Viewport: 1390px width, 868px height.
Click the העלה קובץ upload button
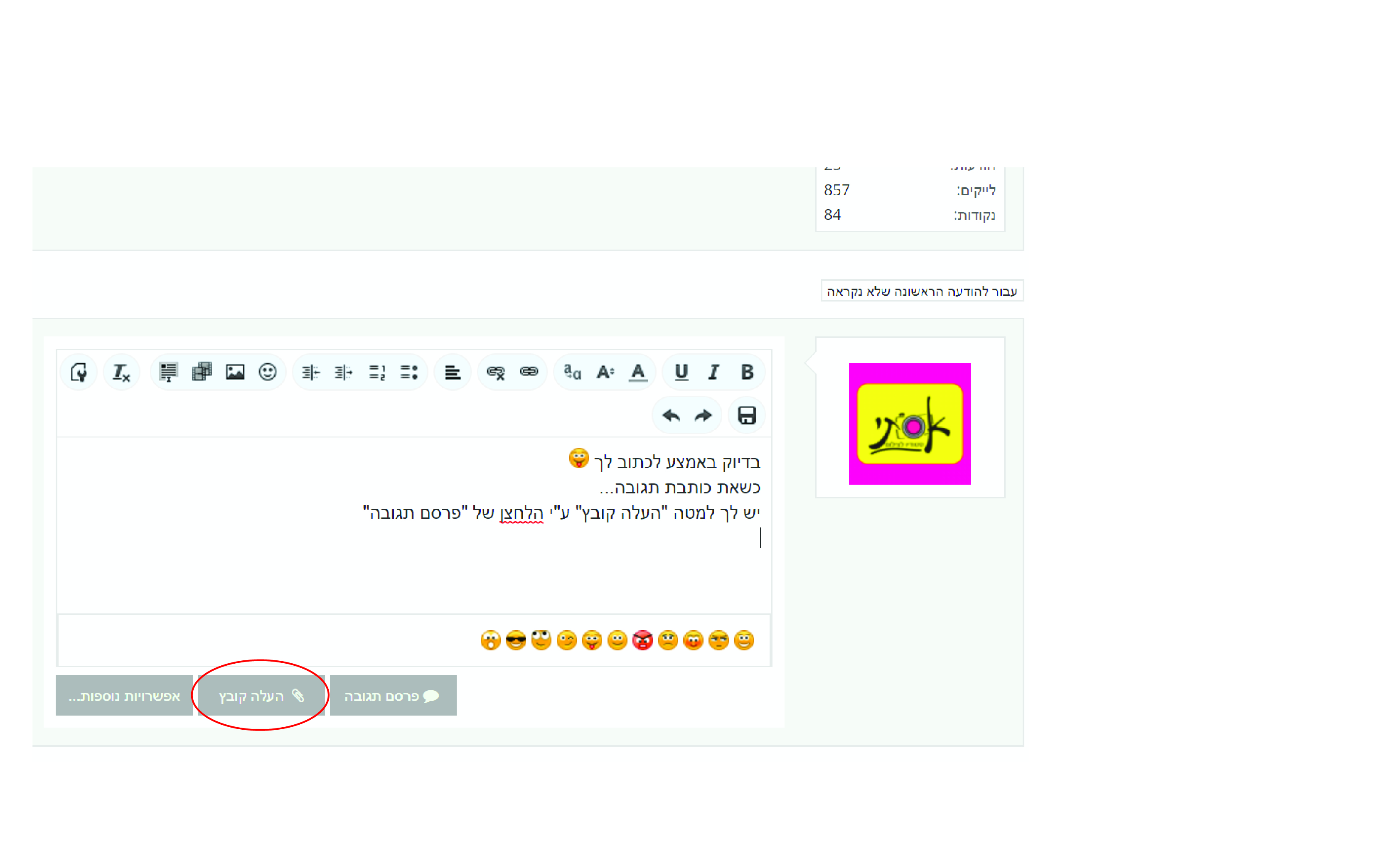coord(261,695)
